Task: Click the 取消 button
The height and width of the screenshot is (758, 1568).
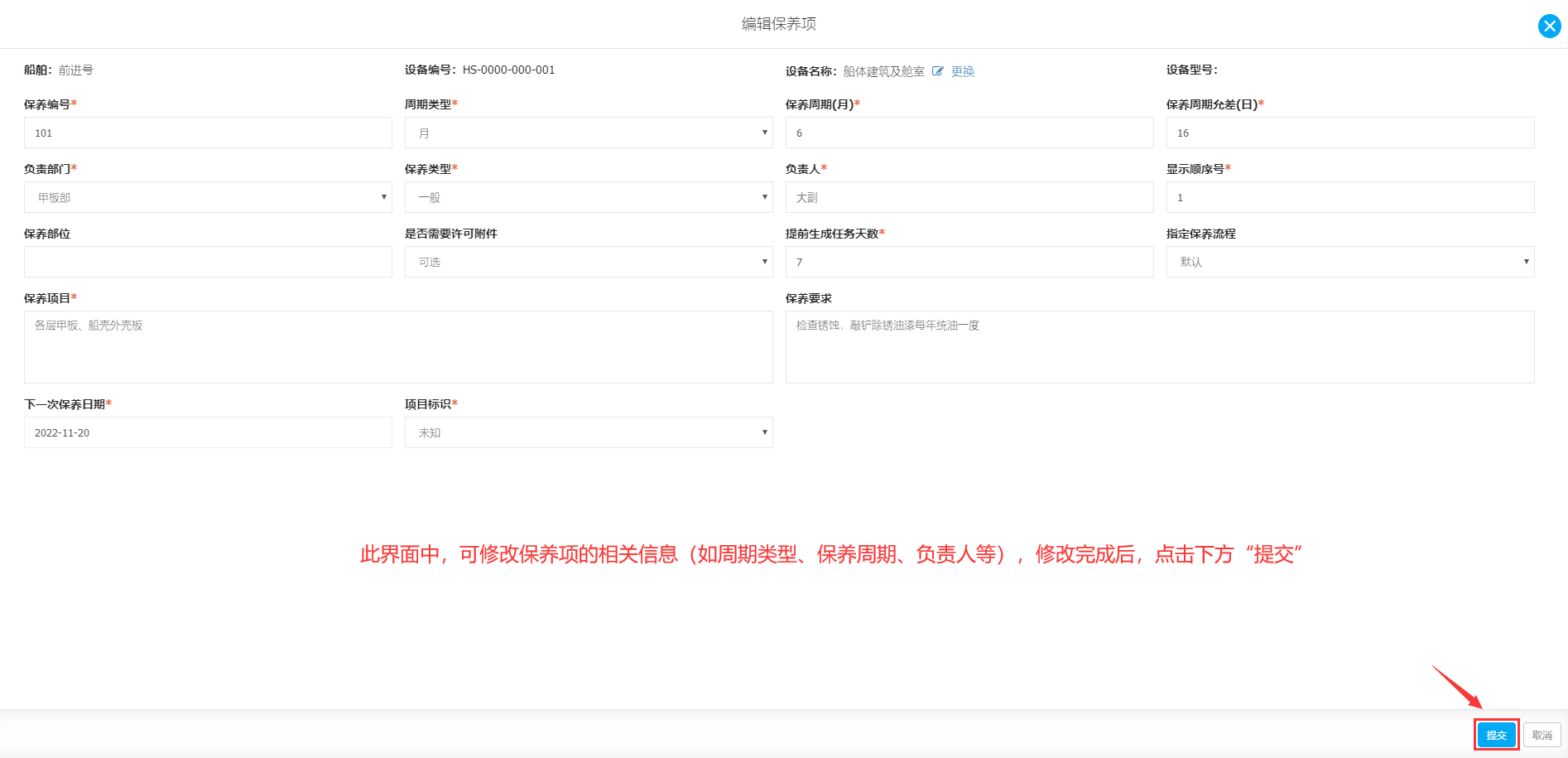Action: pyautogui.click(x=1542, y=735)
